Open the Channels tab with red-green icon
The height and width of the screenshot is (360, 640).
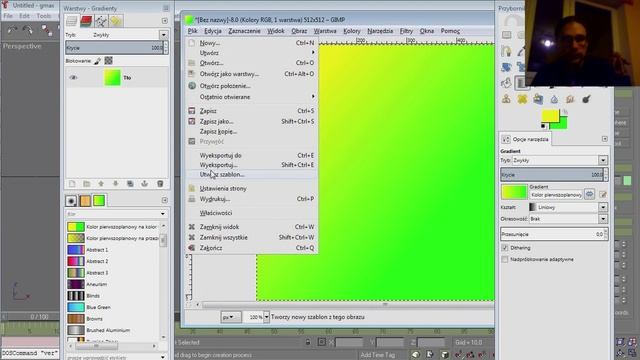(x=86, y=21)
